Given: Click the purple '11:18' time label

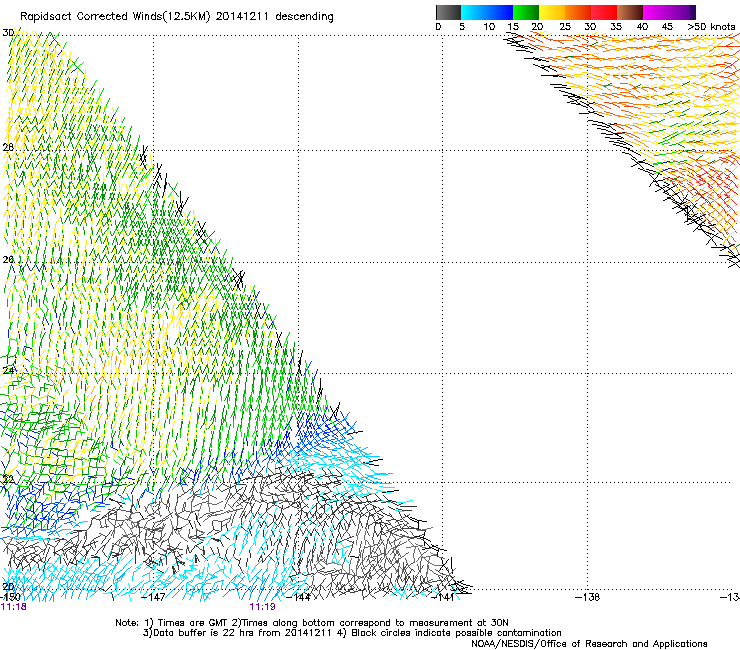Looking at the screenshot, I should click(14, 607).
